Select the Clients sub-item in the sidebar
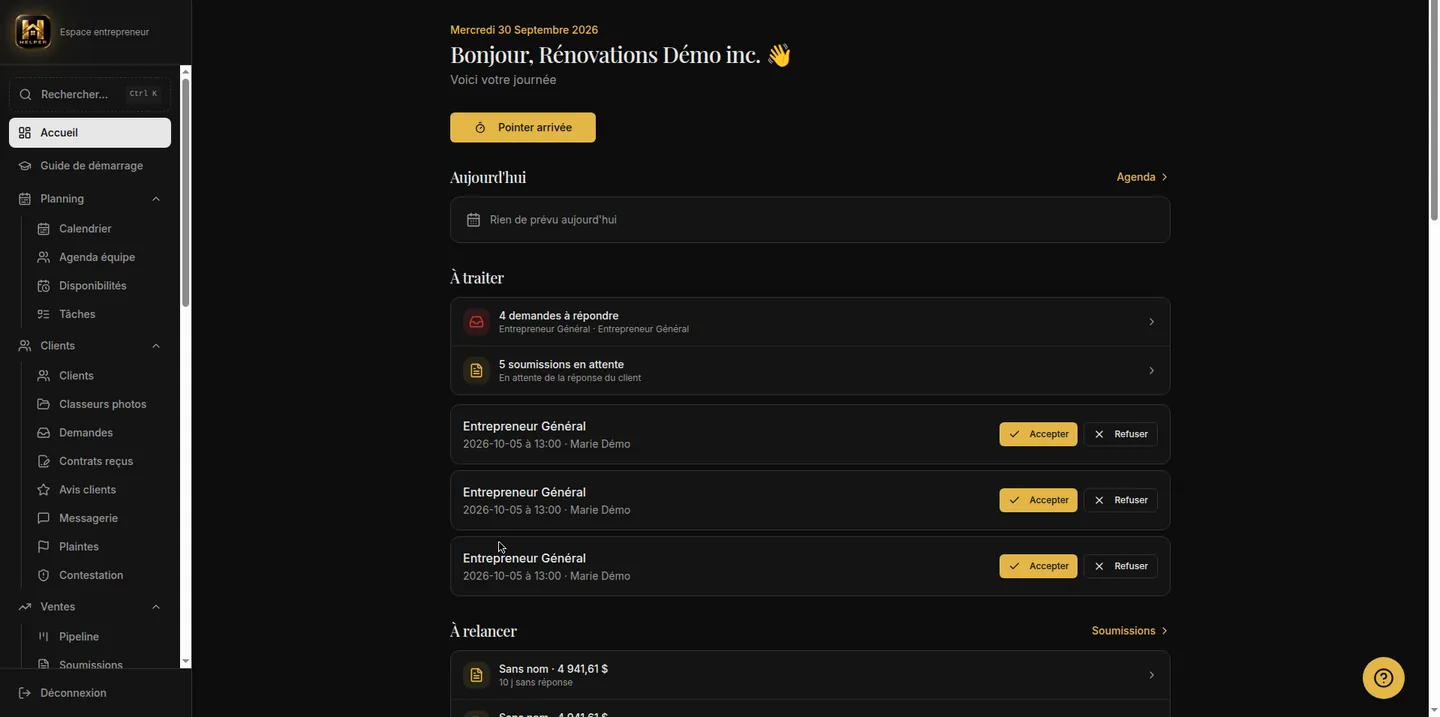This screenshot has width=1440, height=717. tap(99, 376)
